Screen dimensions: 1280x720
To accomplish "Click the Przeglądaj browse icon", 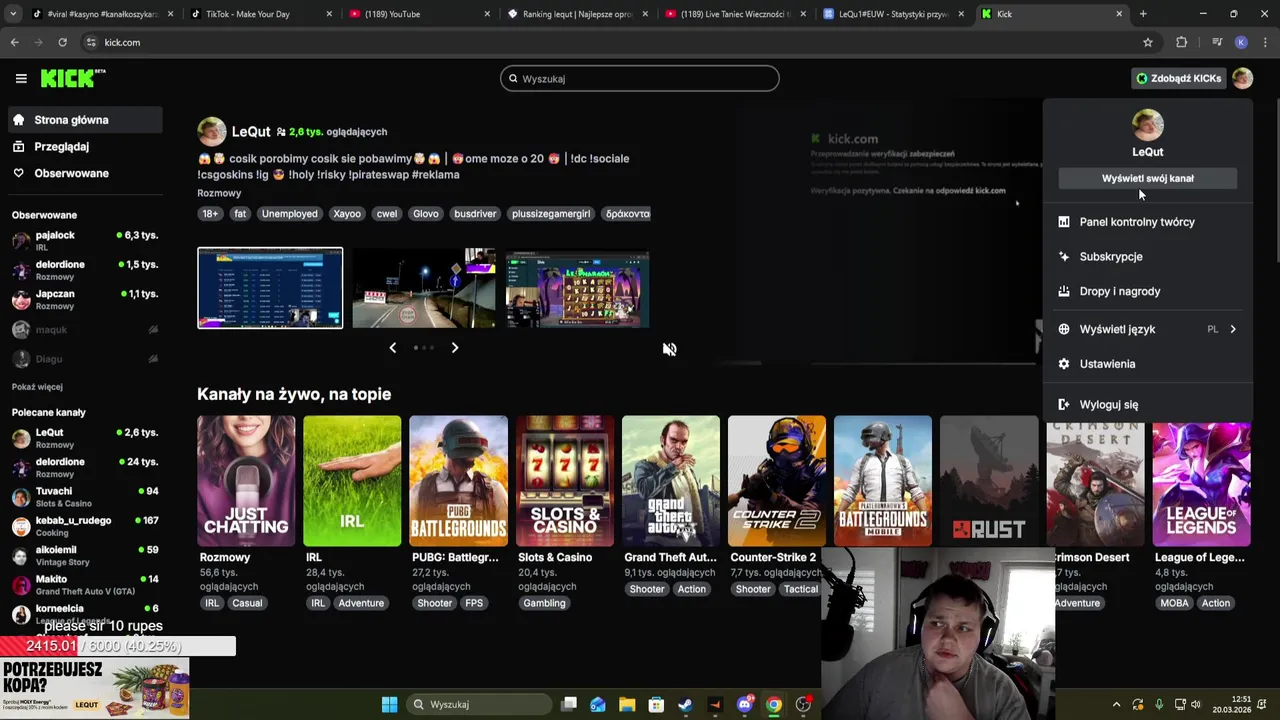I will (x=18, y=146).
